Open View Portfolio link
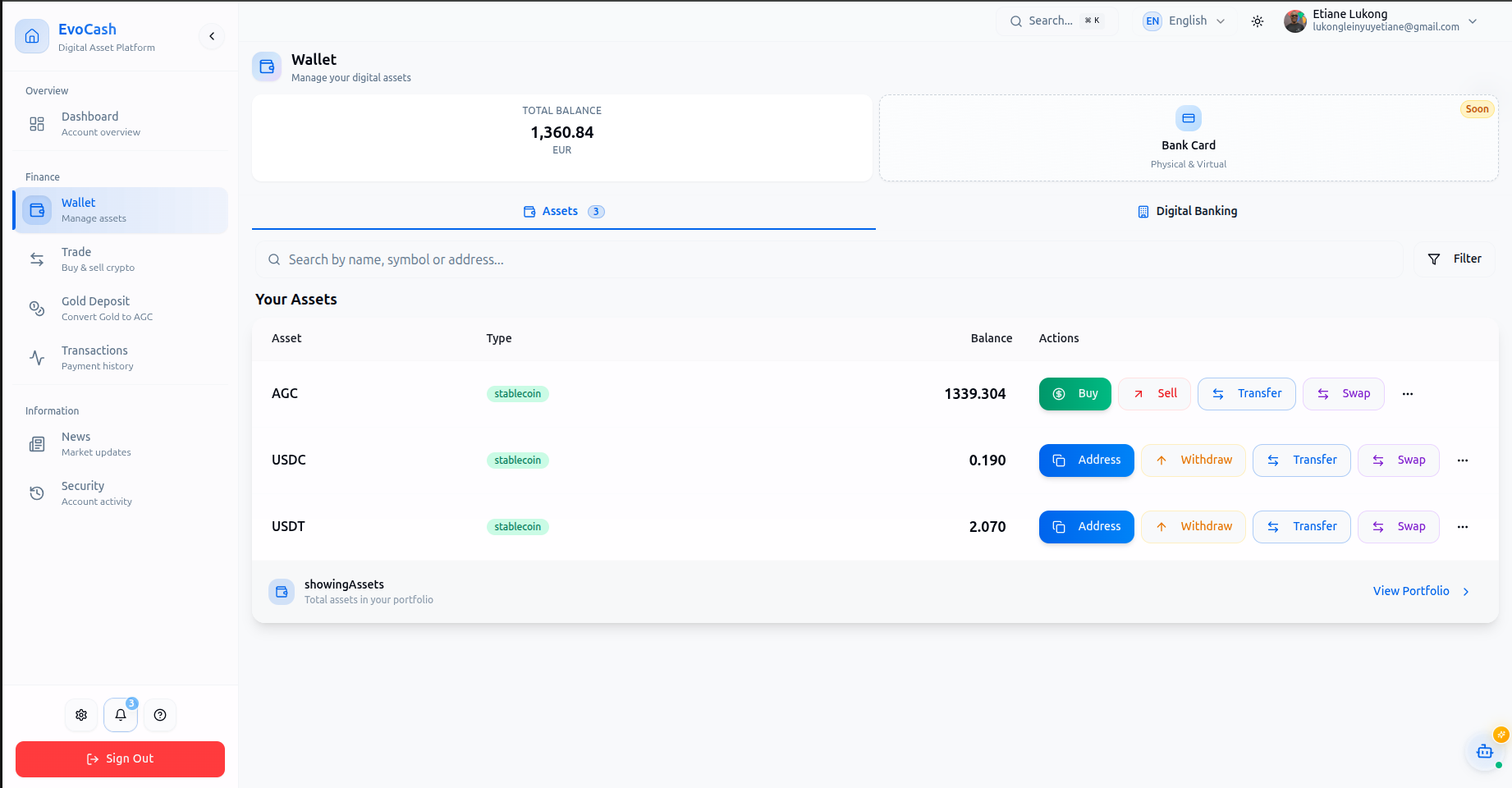This screenshot has width=1512, height=788. (x=1411, y=591)
